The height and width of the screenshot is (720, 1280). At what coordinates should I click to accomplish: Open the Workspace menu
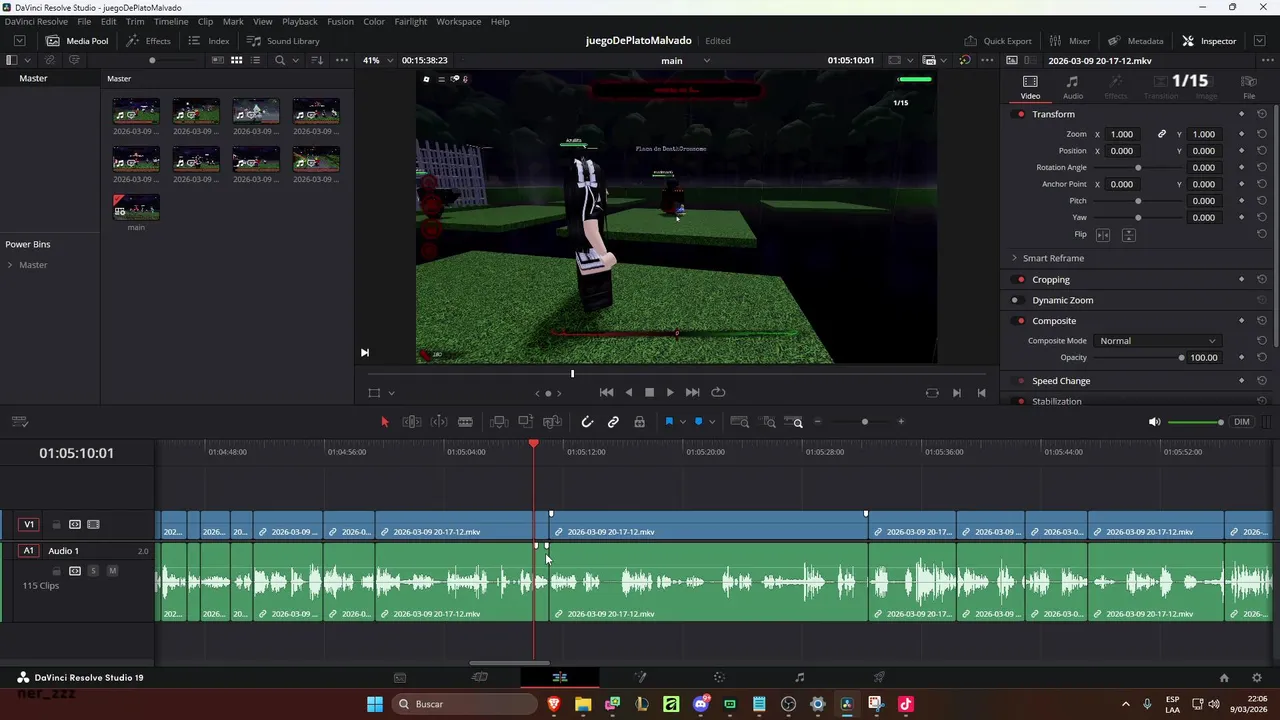[x=459, y=21]
